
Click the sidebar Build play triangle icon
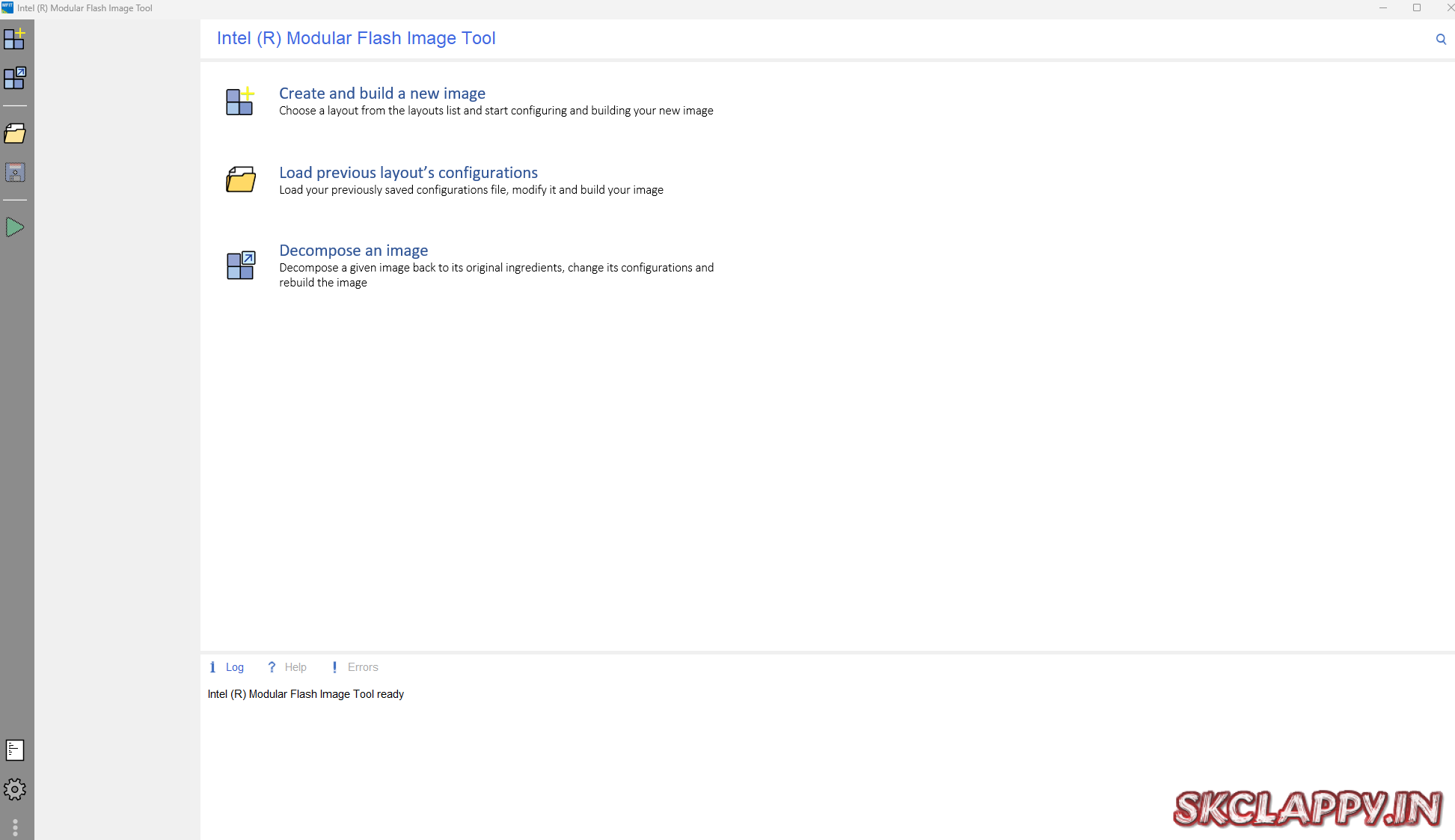[x=15, y=227]
